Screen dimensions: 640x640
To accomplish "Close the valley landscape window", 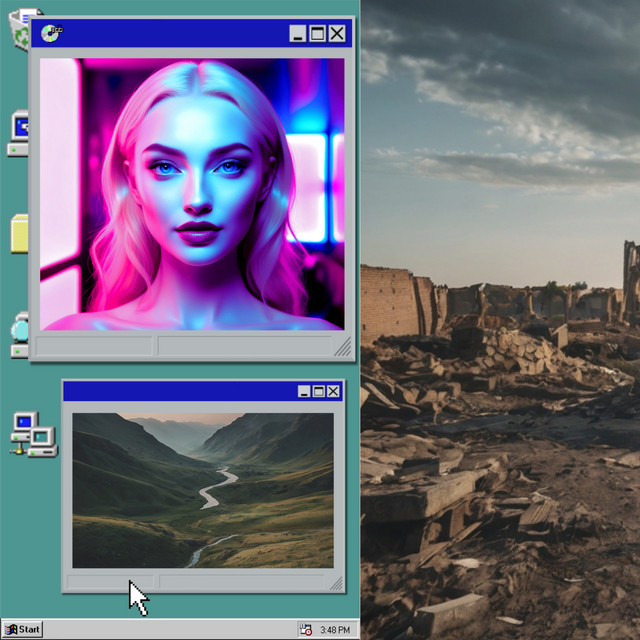I will pos(333,391).
